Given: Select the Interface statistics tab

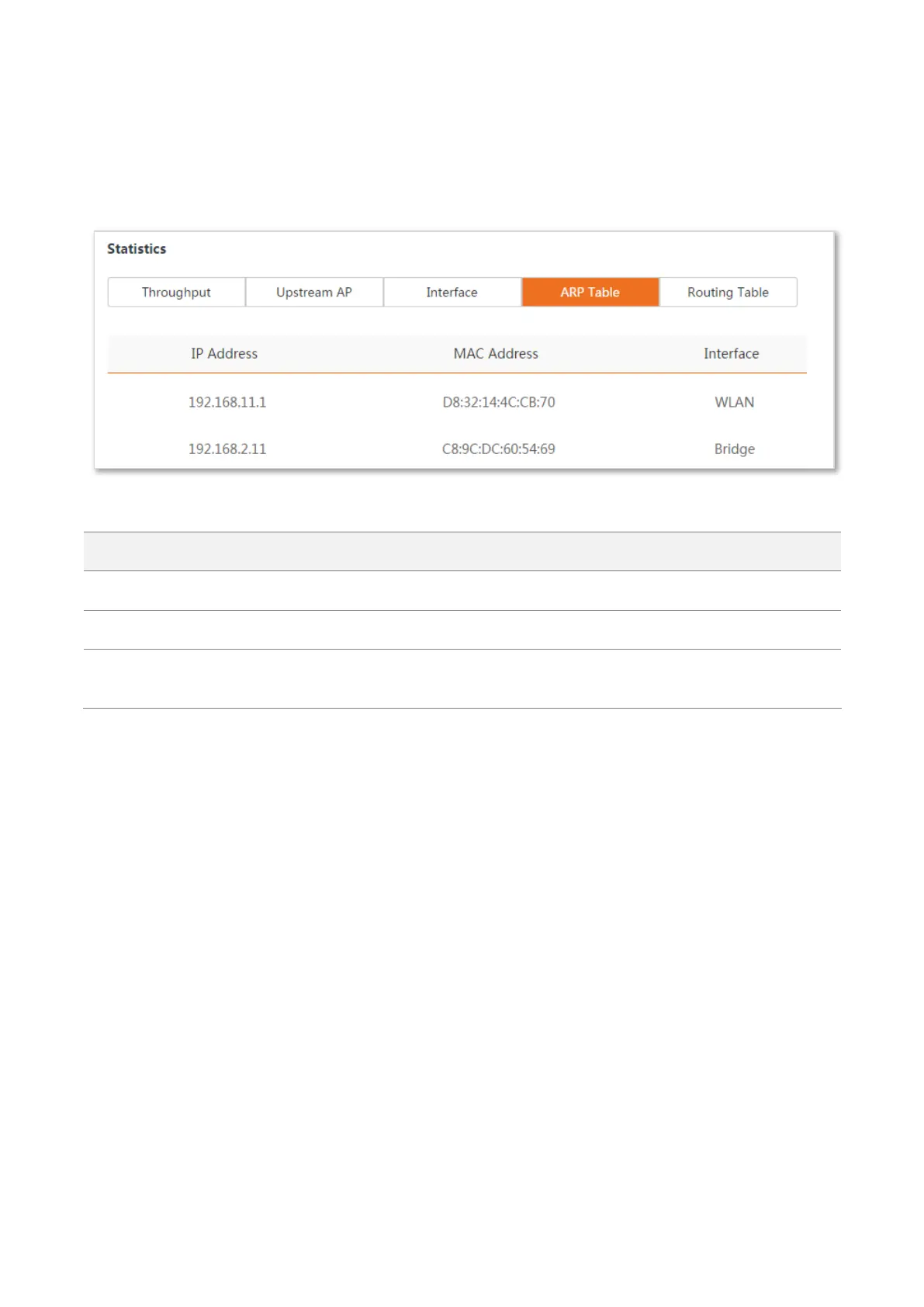Looking at the screenshot, I should [452, 292].
